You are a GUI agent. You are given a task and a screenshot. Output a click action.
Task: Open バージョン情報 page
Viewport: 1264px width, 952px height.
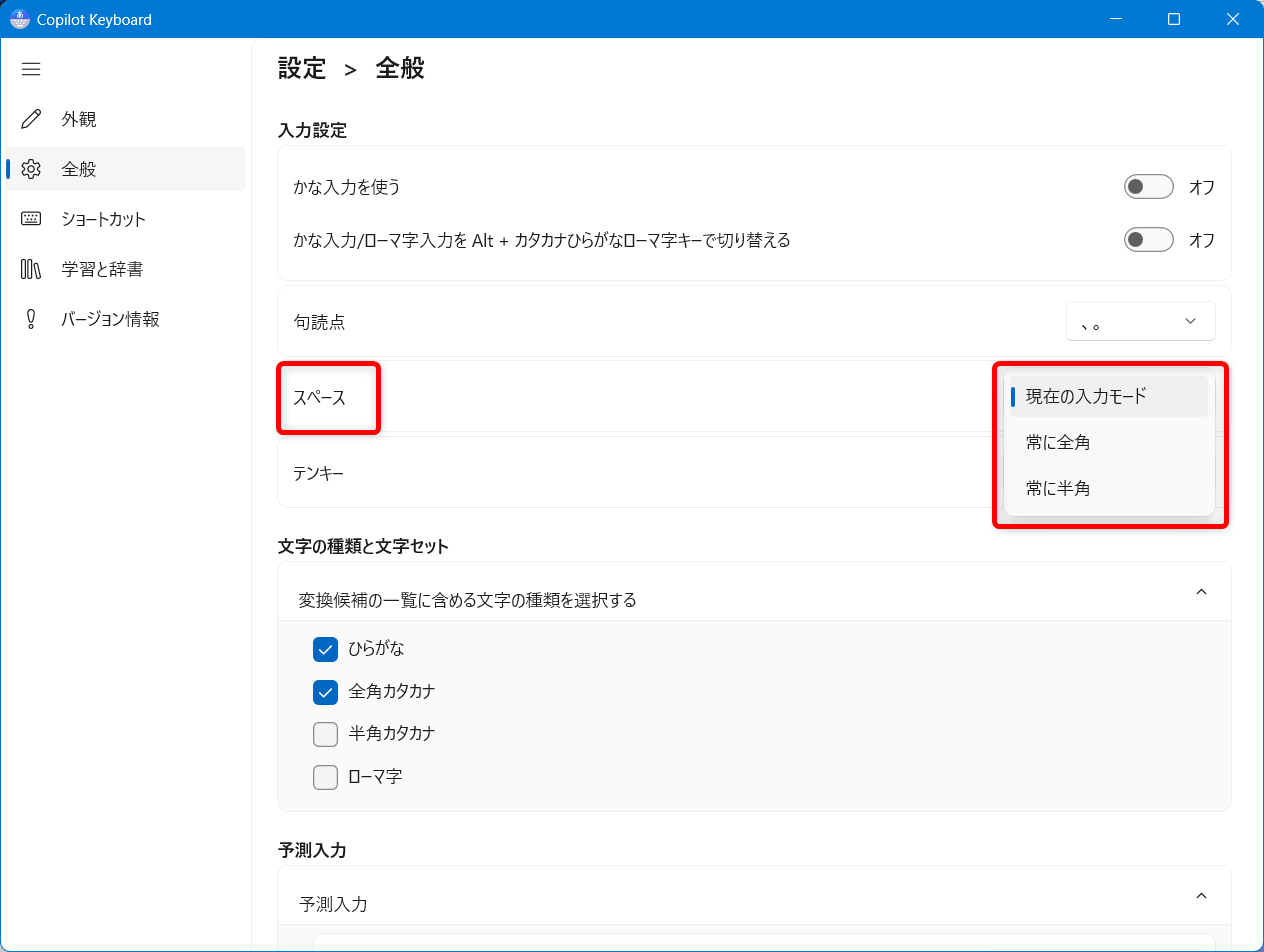126,319
